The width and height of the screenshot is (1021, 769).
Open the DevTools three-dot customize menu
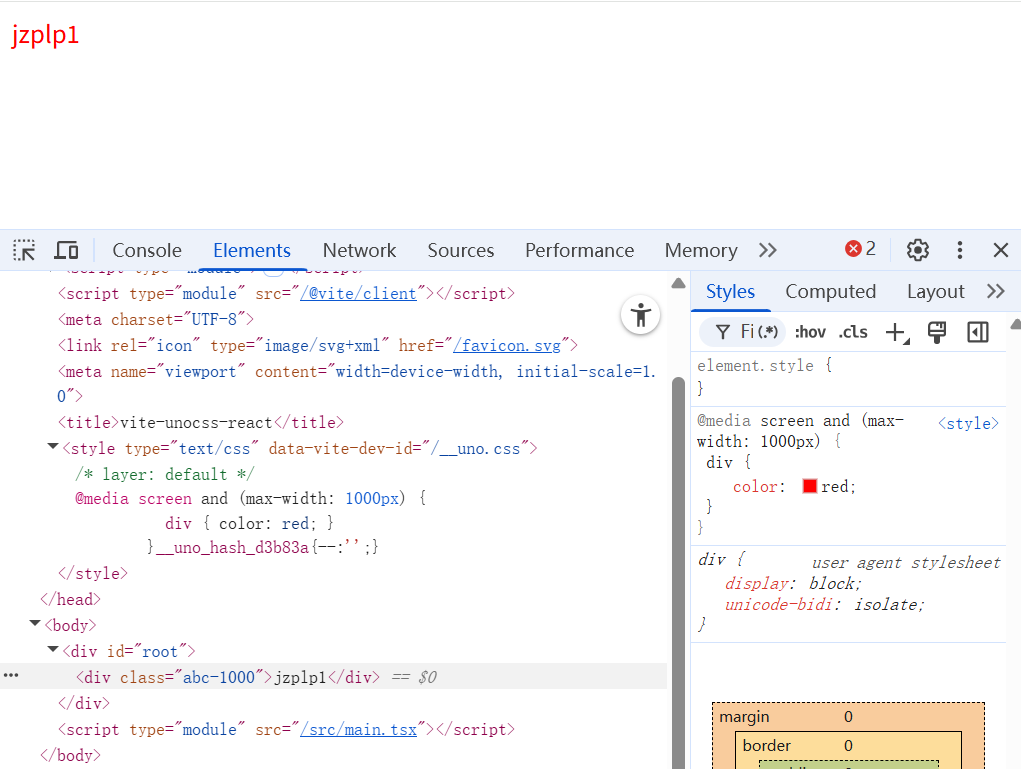(959, 250)
